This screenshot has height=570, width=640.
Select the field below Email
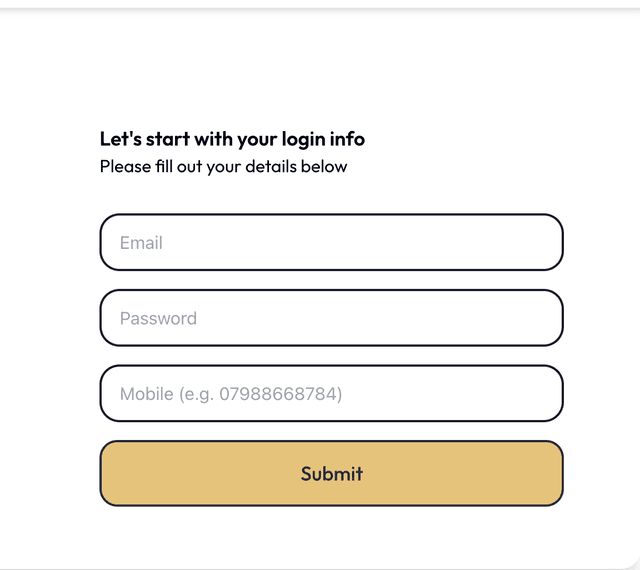coord(331,318)
